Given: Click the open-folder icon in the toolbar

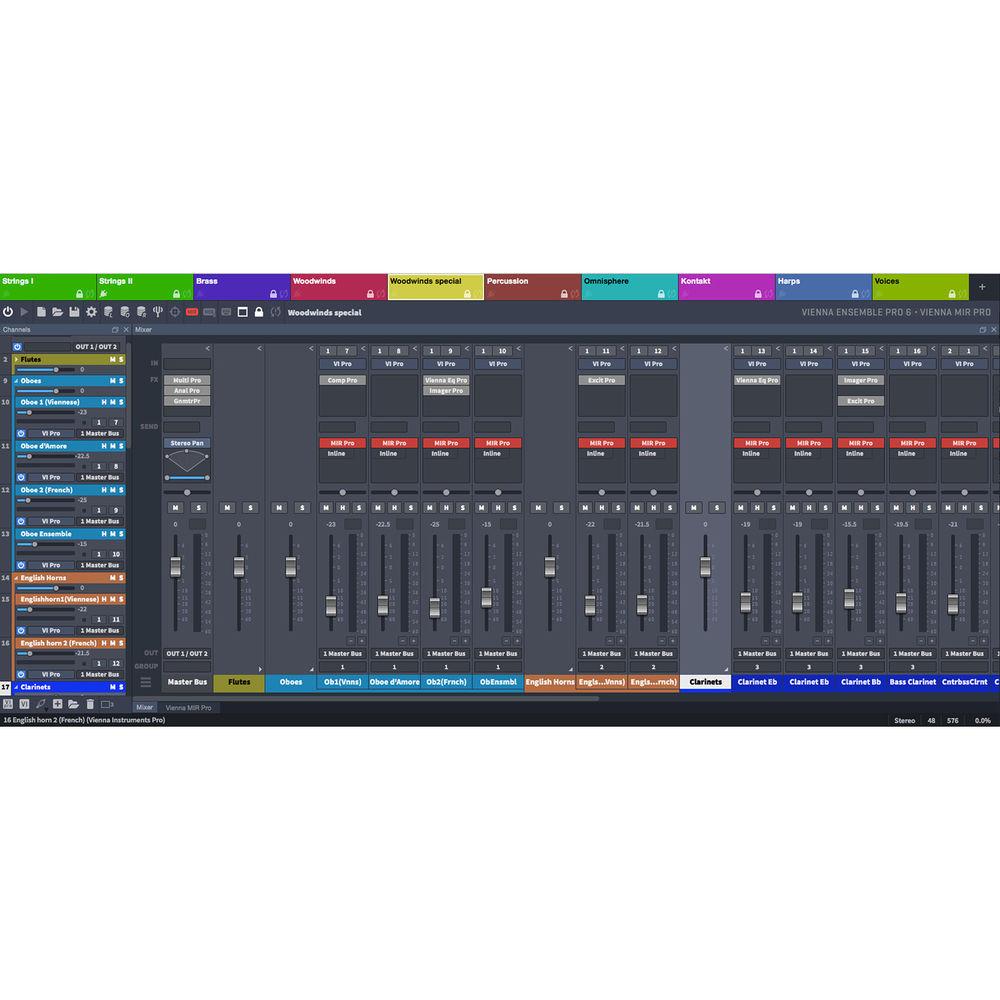Looking at the screenshot, I should (58, 312).
